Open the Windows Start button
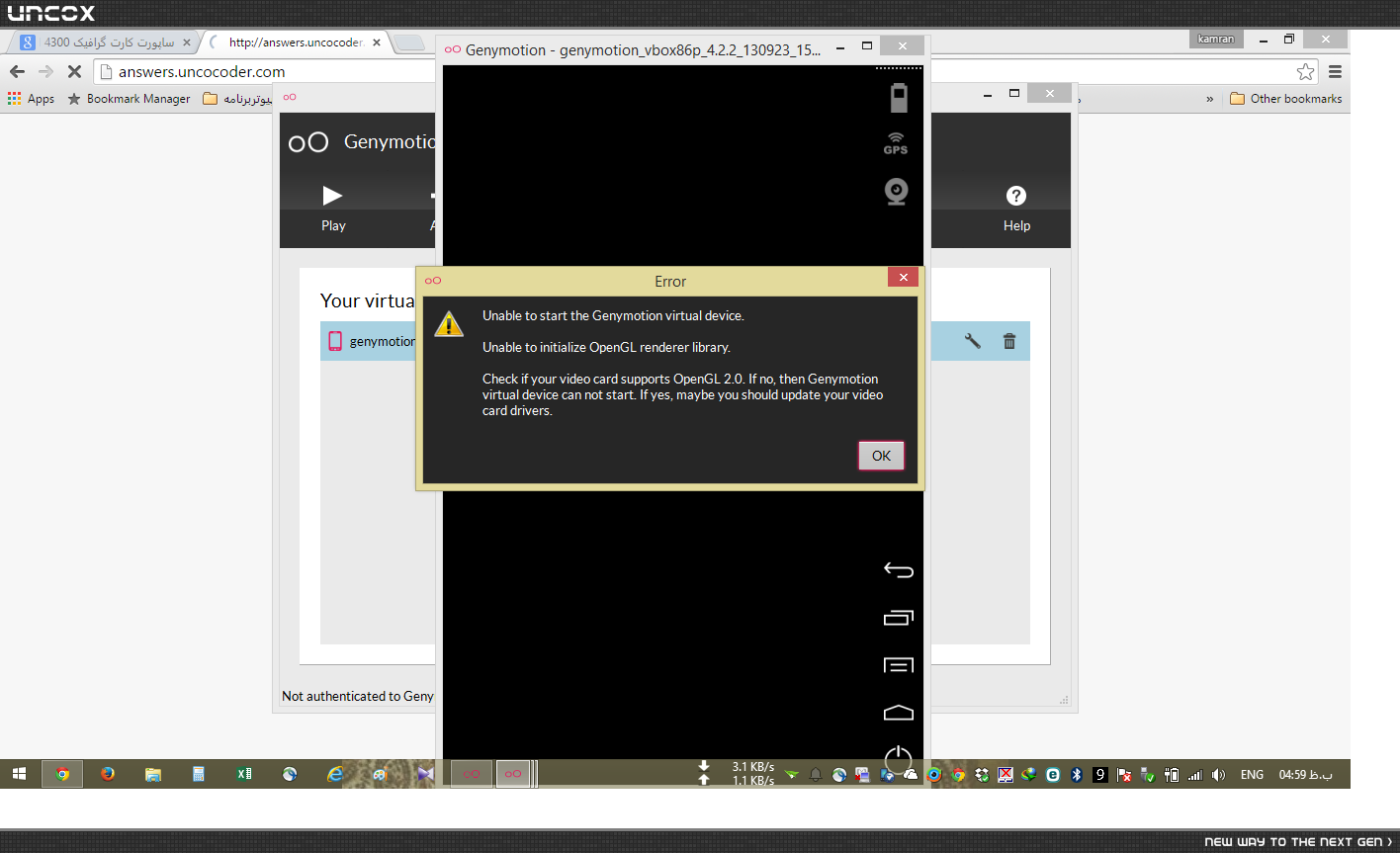 point(20,774)
